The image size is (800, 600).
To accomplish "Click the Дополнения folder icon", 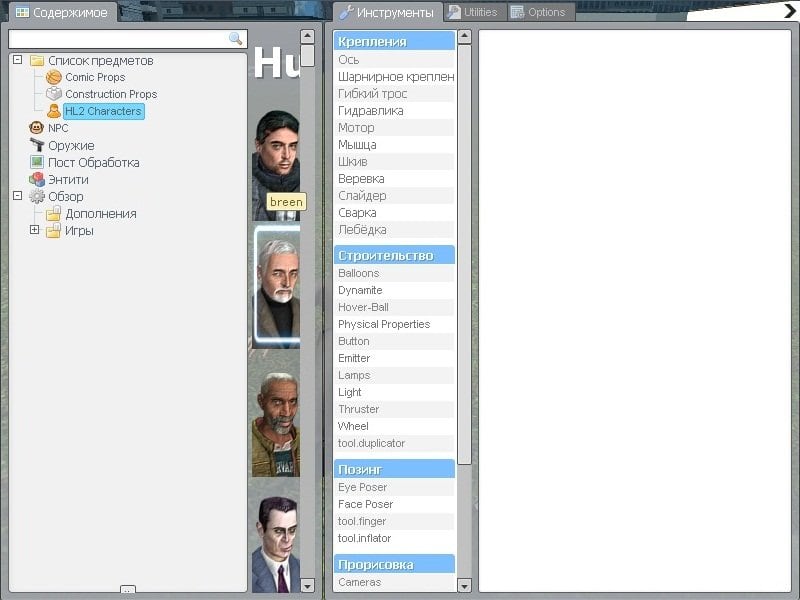I will click(54, 213).
